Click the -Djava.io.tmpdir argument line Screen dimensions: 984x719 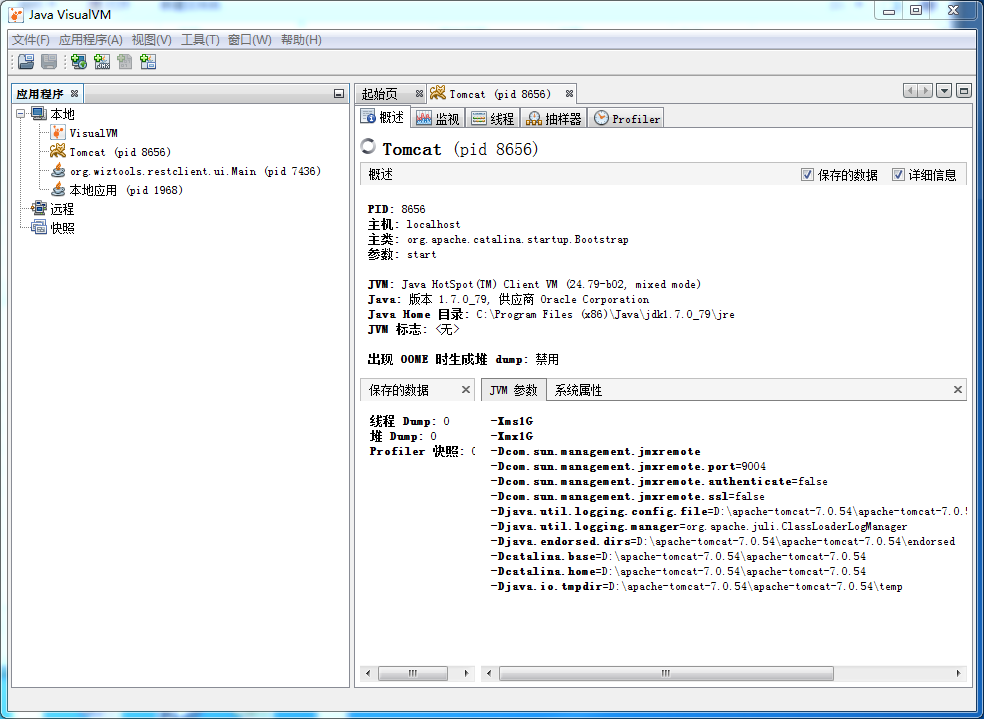(697, 587)
